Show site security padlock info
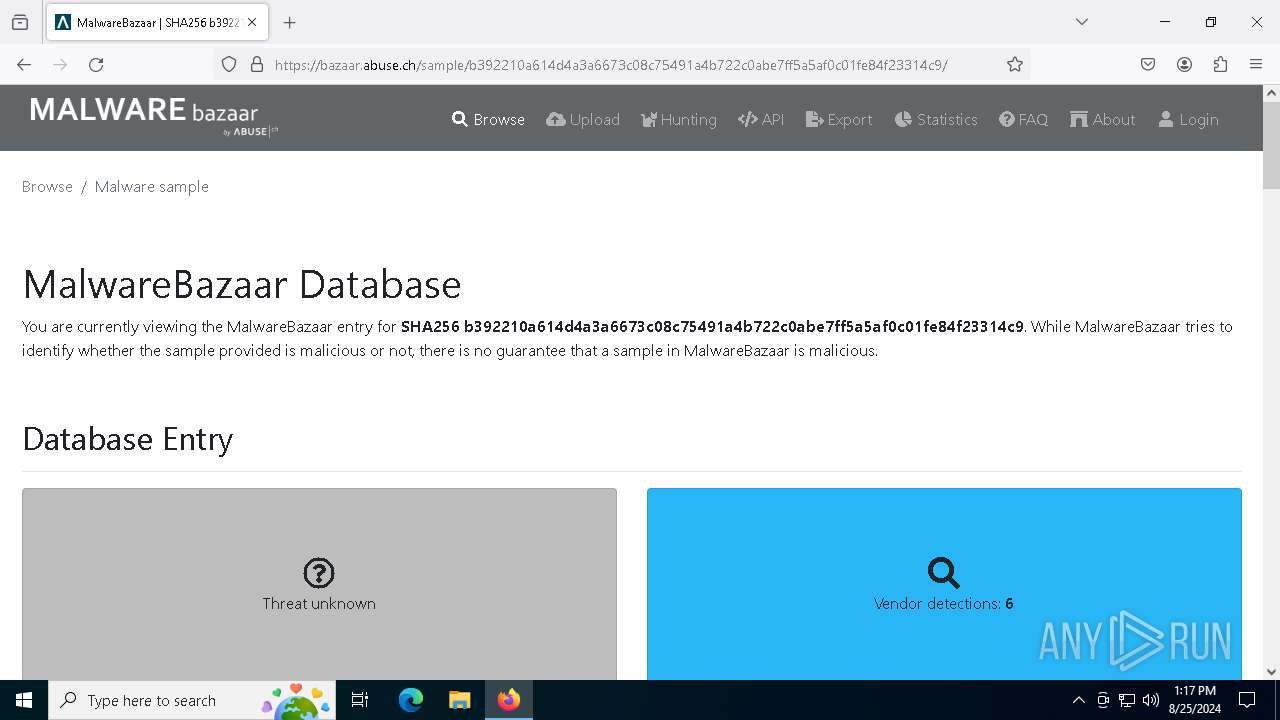1280x720 pixels. click(257, 64)
